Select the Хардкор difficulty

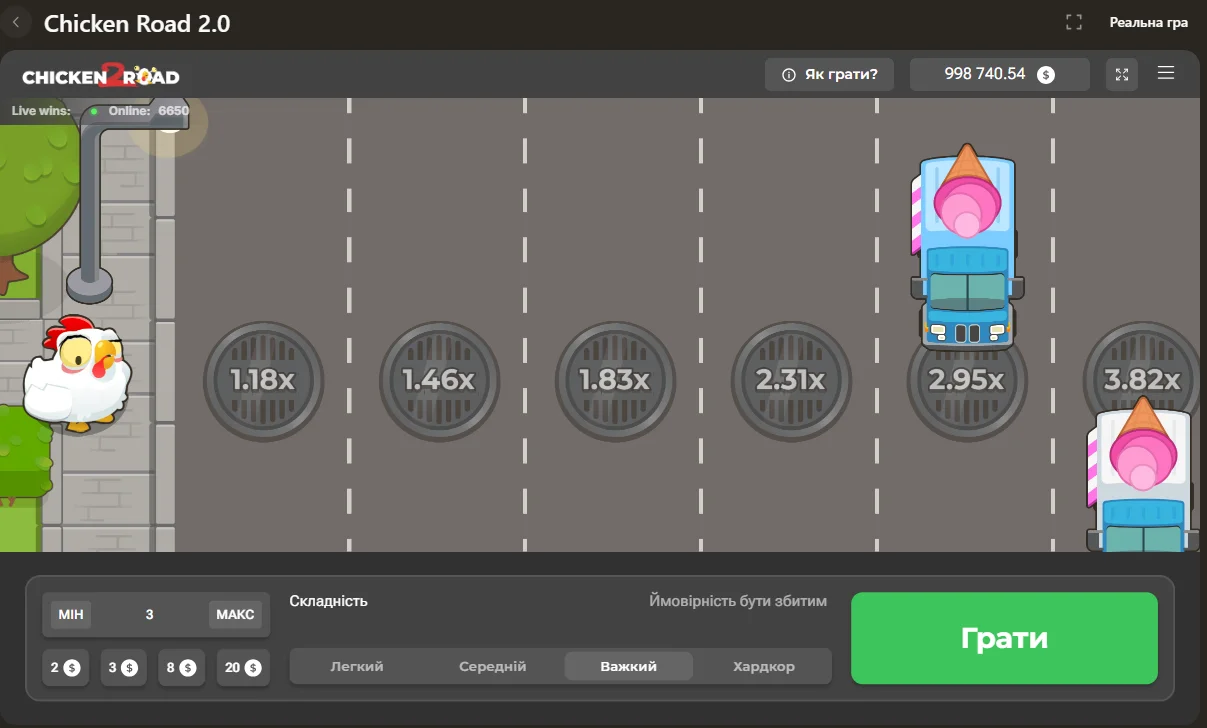[x=764, y=666]
